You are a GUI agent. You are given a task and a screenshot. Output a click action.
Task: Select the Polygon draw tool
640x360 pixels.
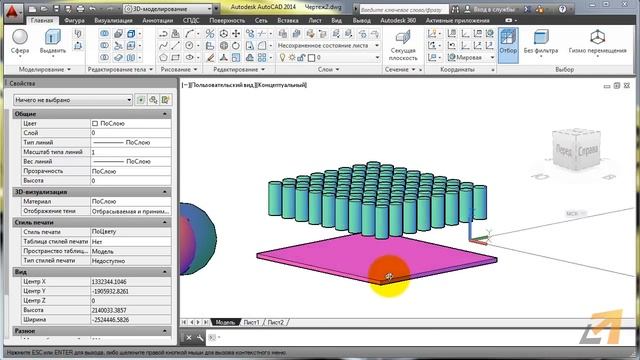[x=164, y=58]
